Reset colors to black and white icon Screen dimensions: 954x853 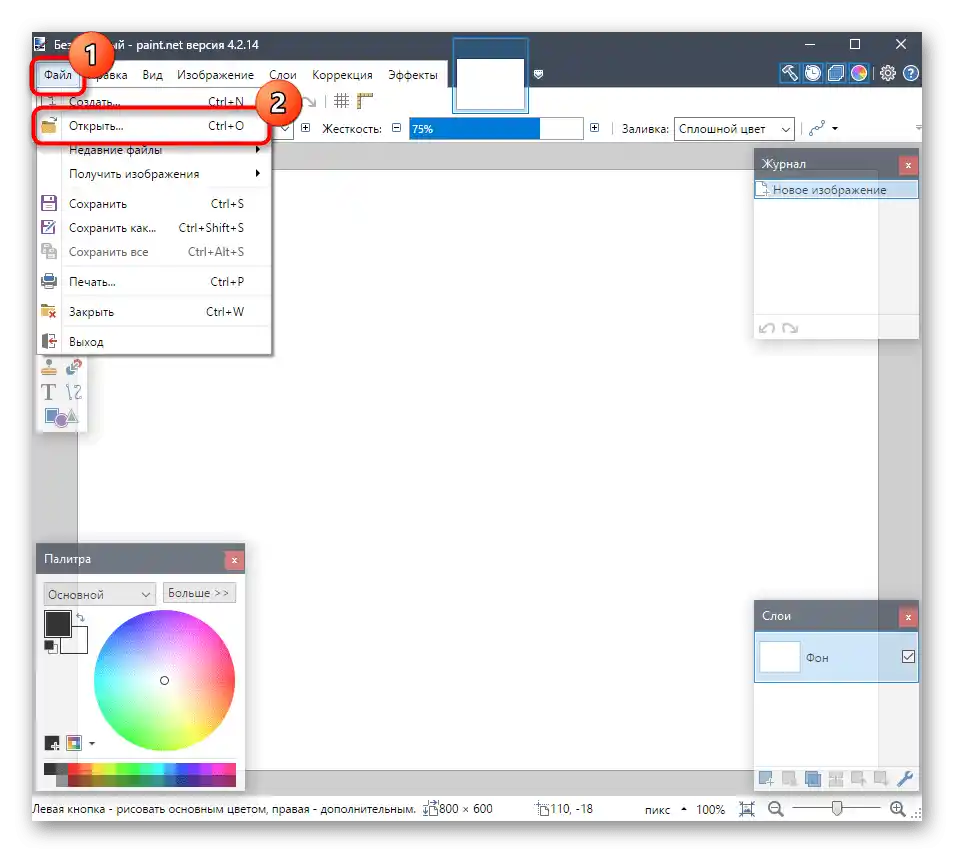click(51, 647)
